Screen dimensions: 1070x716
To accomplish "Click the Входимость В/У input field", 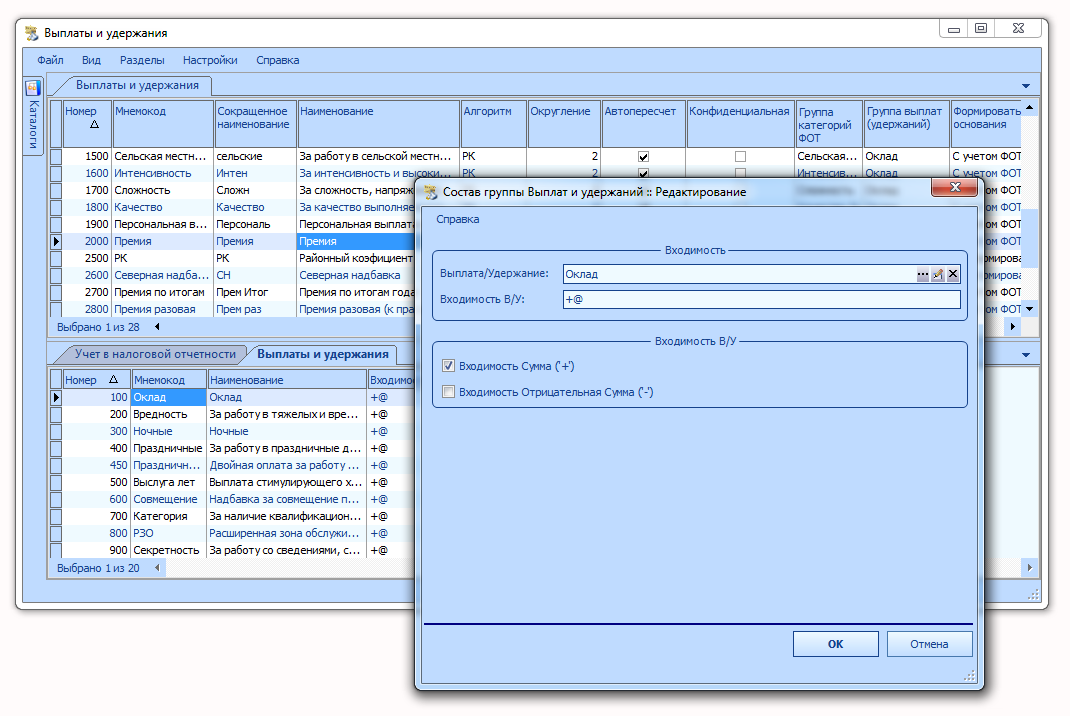I will 762,300.
